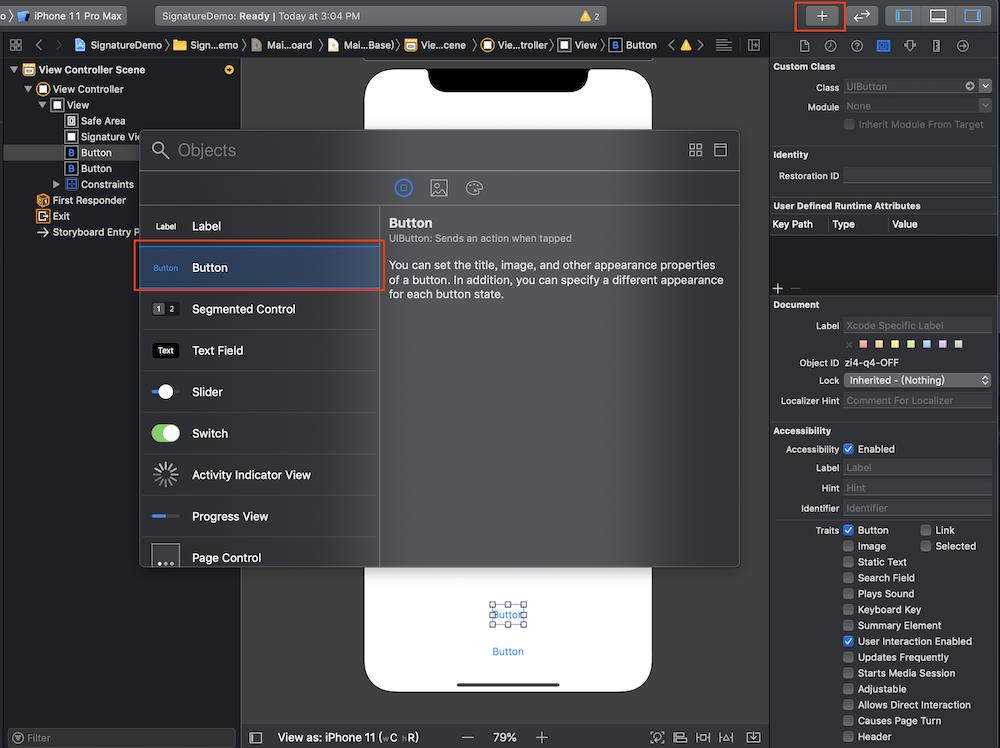Toggle the document outline button

tap(256, 738)
